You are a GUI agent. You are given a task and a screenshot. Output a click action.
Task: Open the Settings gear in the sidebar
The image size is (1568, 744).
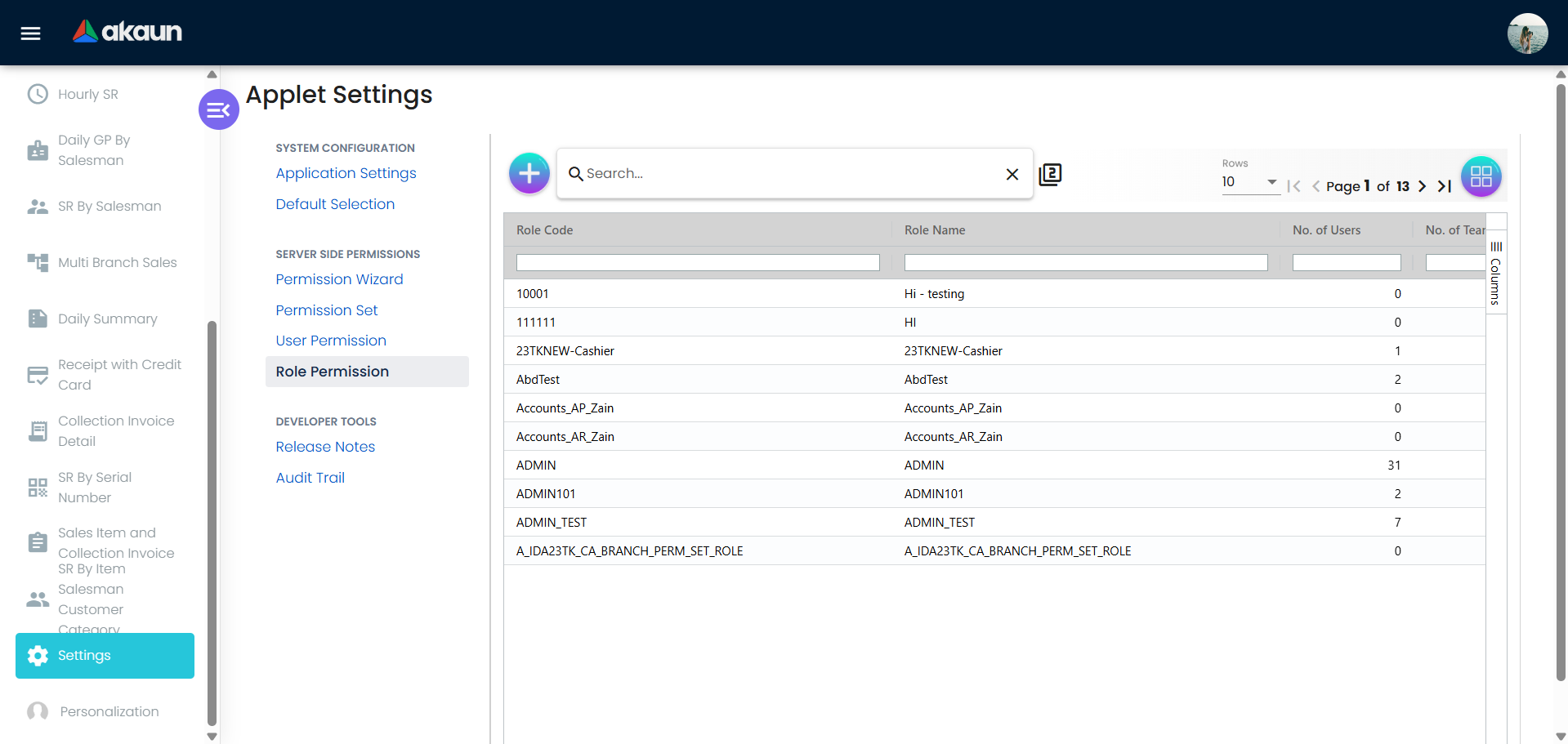point(38,655)
